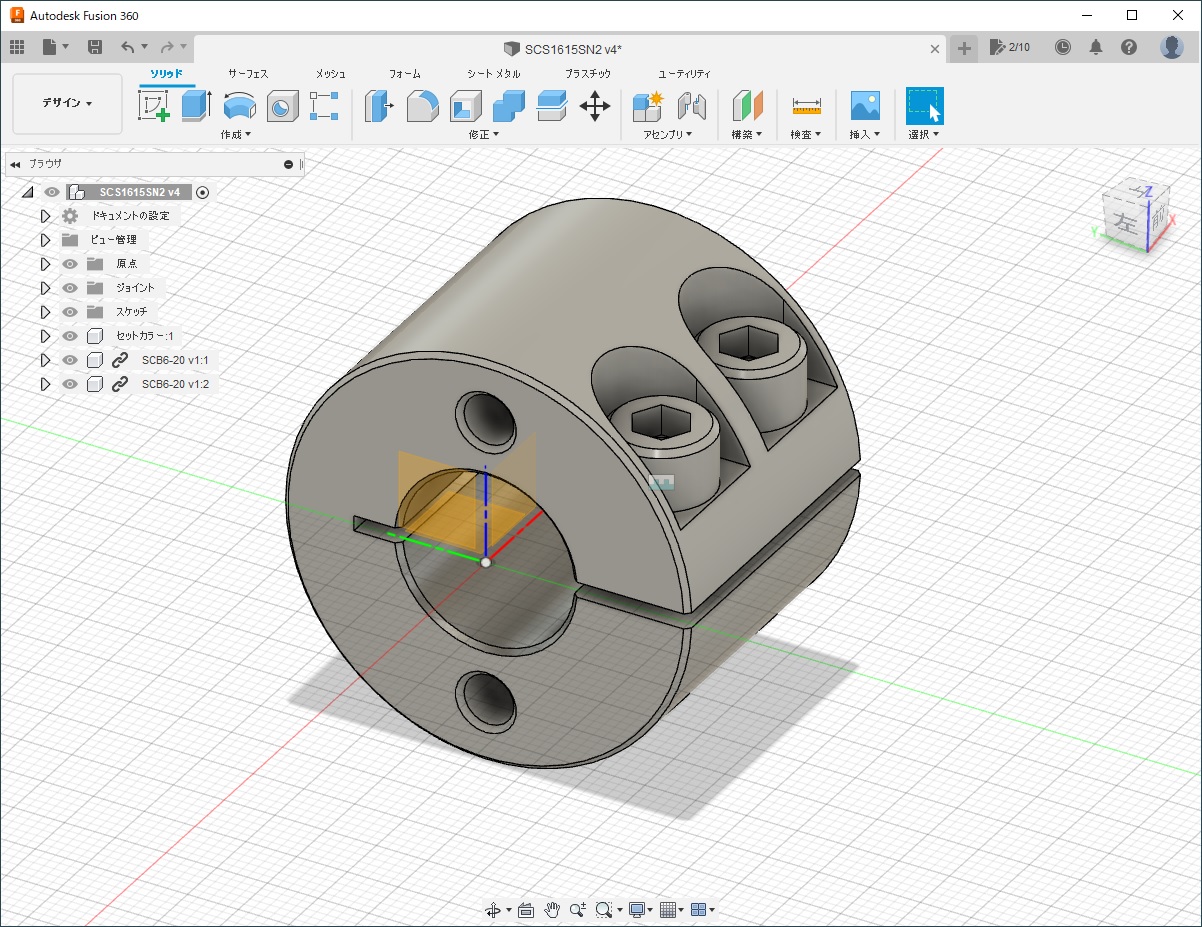Expand the ジョイント folder in the browser
Viewport: 1202px width, 927px height.
click(x=46, y=288)
